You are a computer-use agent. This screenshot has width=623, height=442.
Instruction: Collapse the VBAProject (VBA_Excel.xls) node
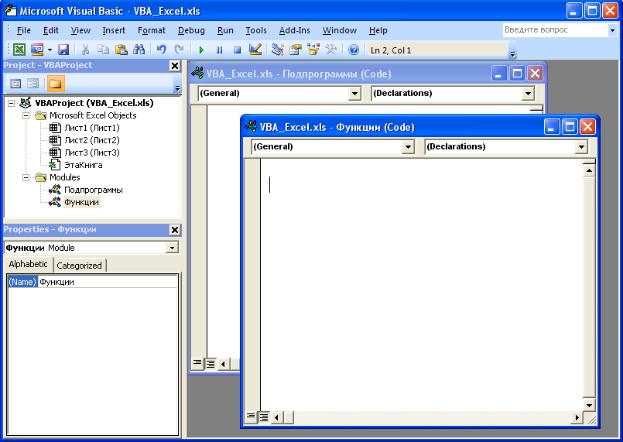point(12,103)
